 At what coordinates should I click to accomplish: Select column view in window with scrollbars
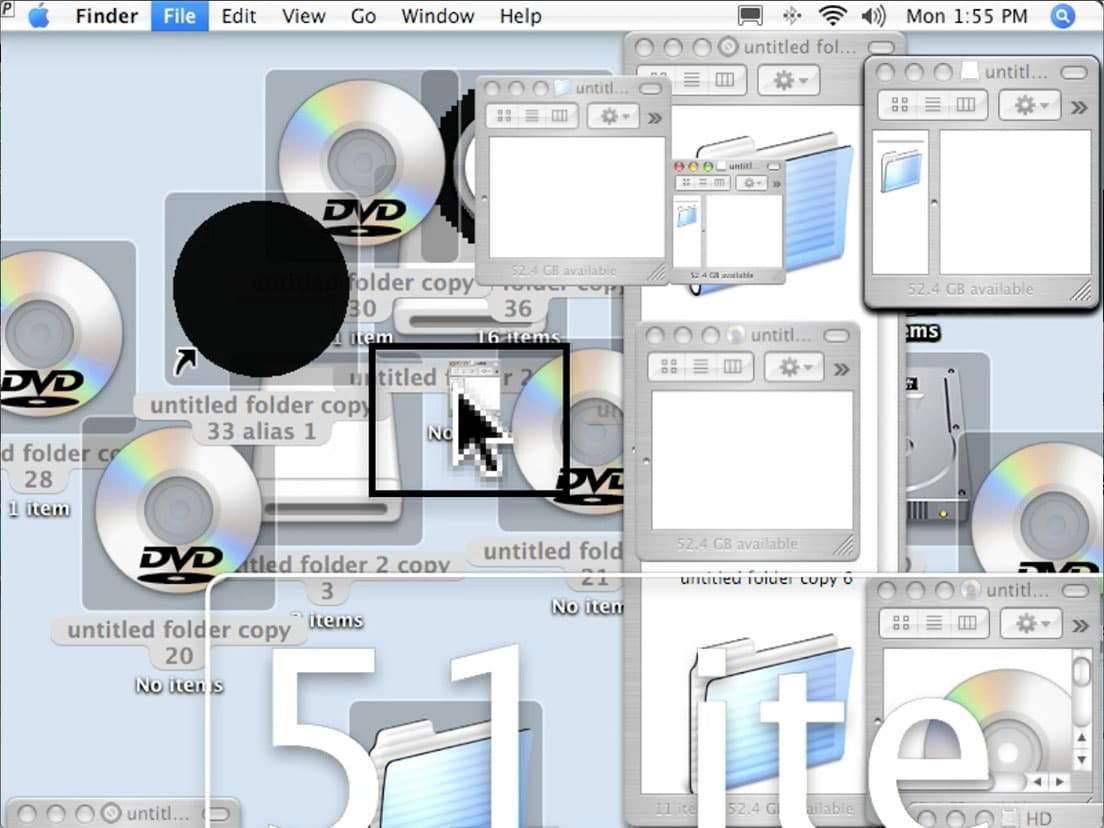[x=967, y=622]
